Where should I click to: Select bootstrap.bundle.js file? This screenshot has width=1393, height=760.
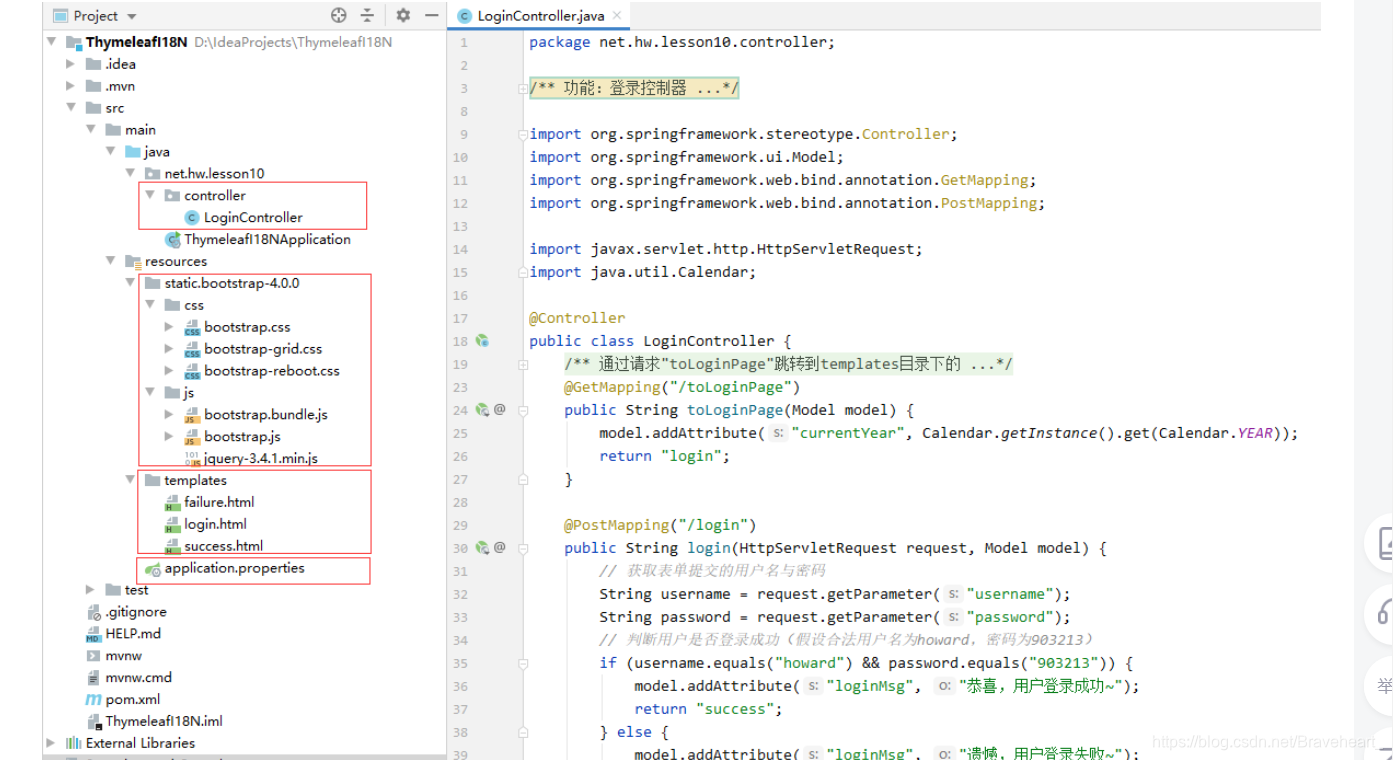pyautogui.click(x=256, y=415)
